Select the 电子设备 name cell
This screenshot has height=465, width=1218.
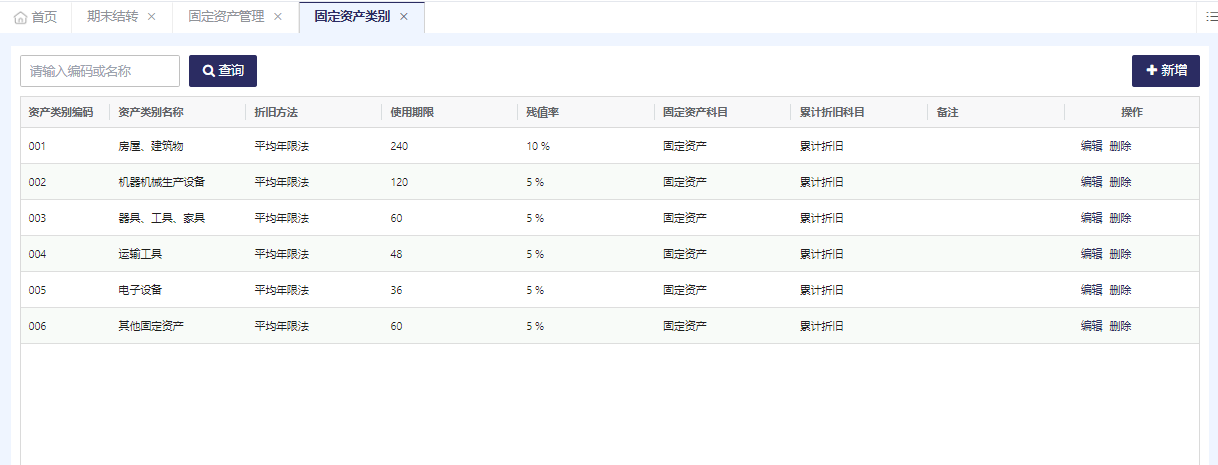140,290
